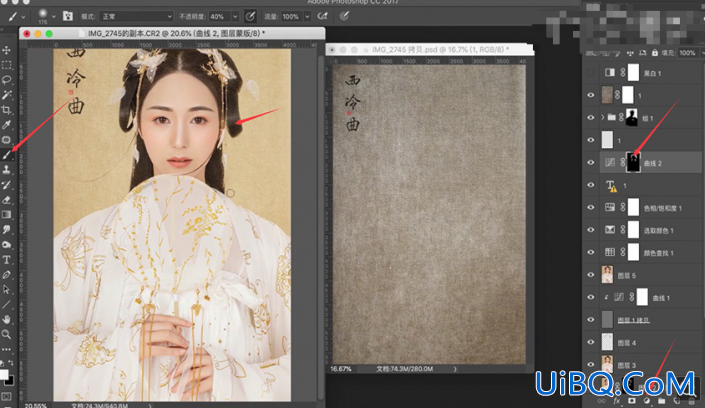
Task: Select the Crop tool
Action: pos(6,110)
